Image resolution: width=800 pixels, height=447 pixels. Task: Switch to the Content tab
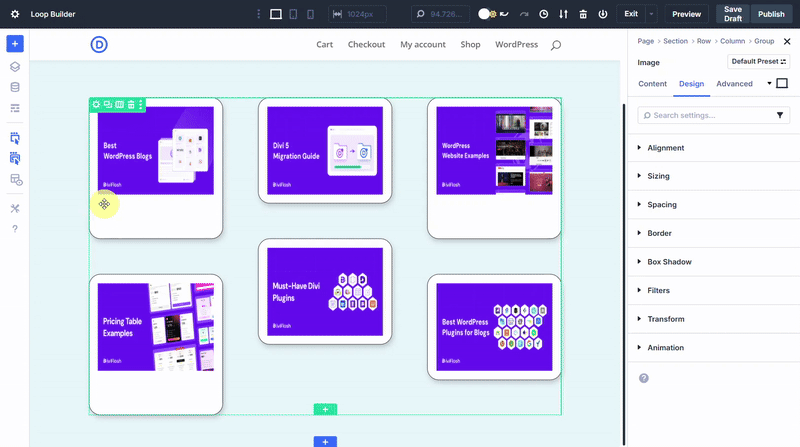click(x=653, y=84)
